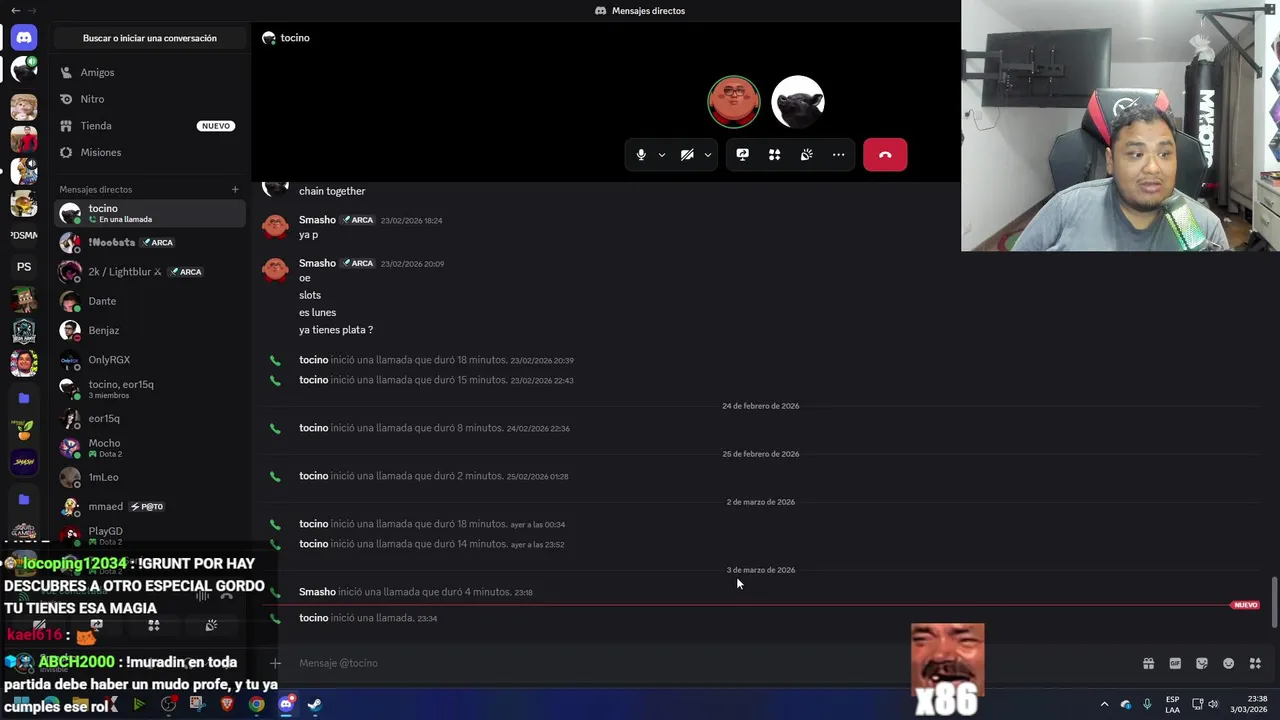Hang up the call with red button

pyautogui.click(x=885, y=155)
